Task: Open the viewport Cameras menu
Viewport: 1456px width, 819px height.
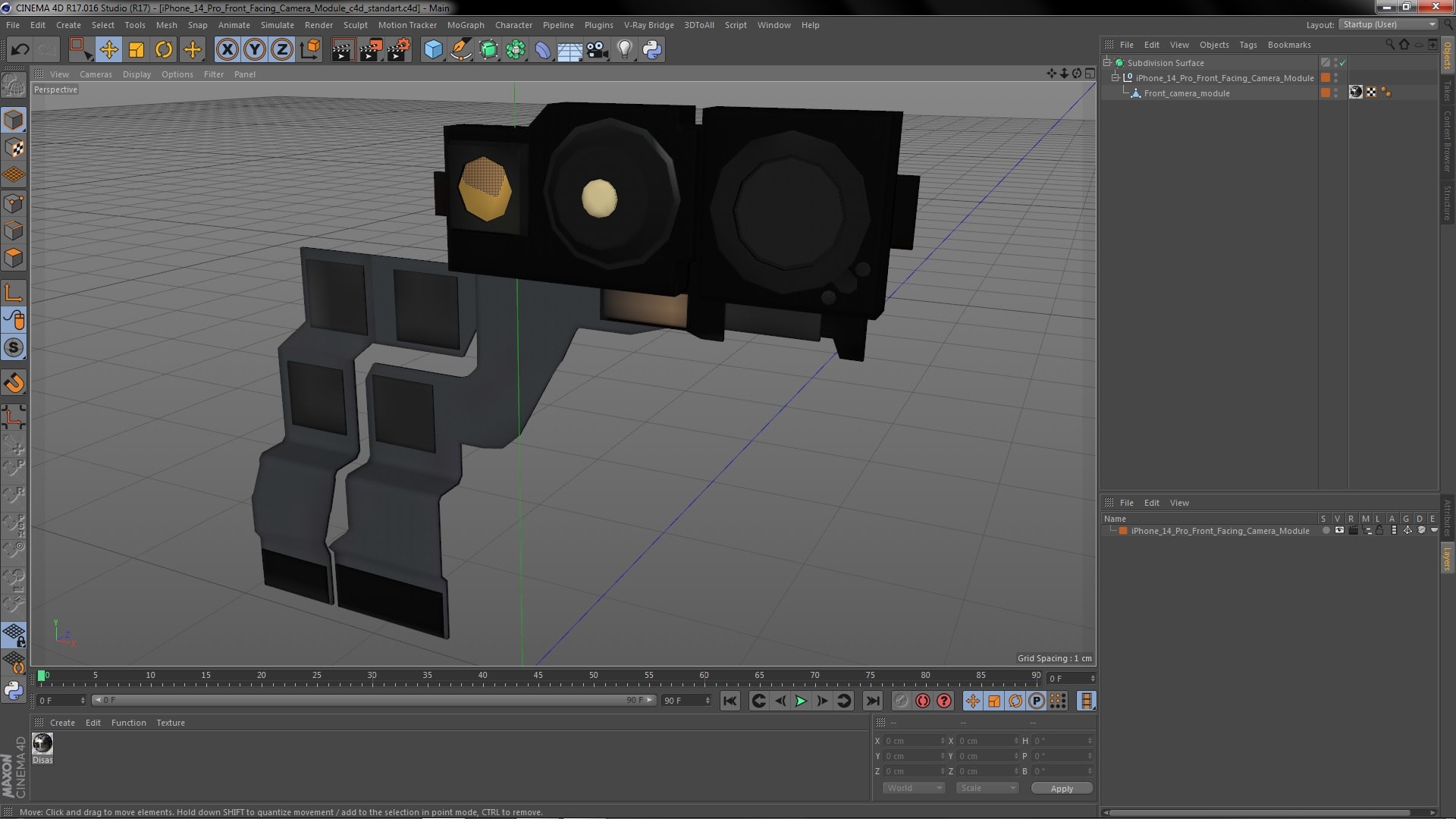Action: pos(96,74)
